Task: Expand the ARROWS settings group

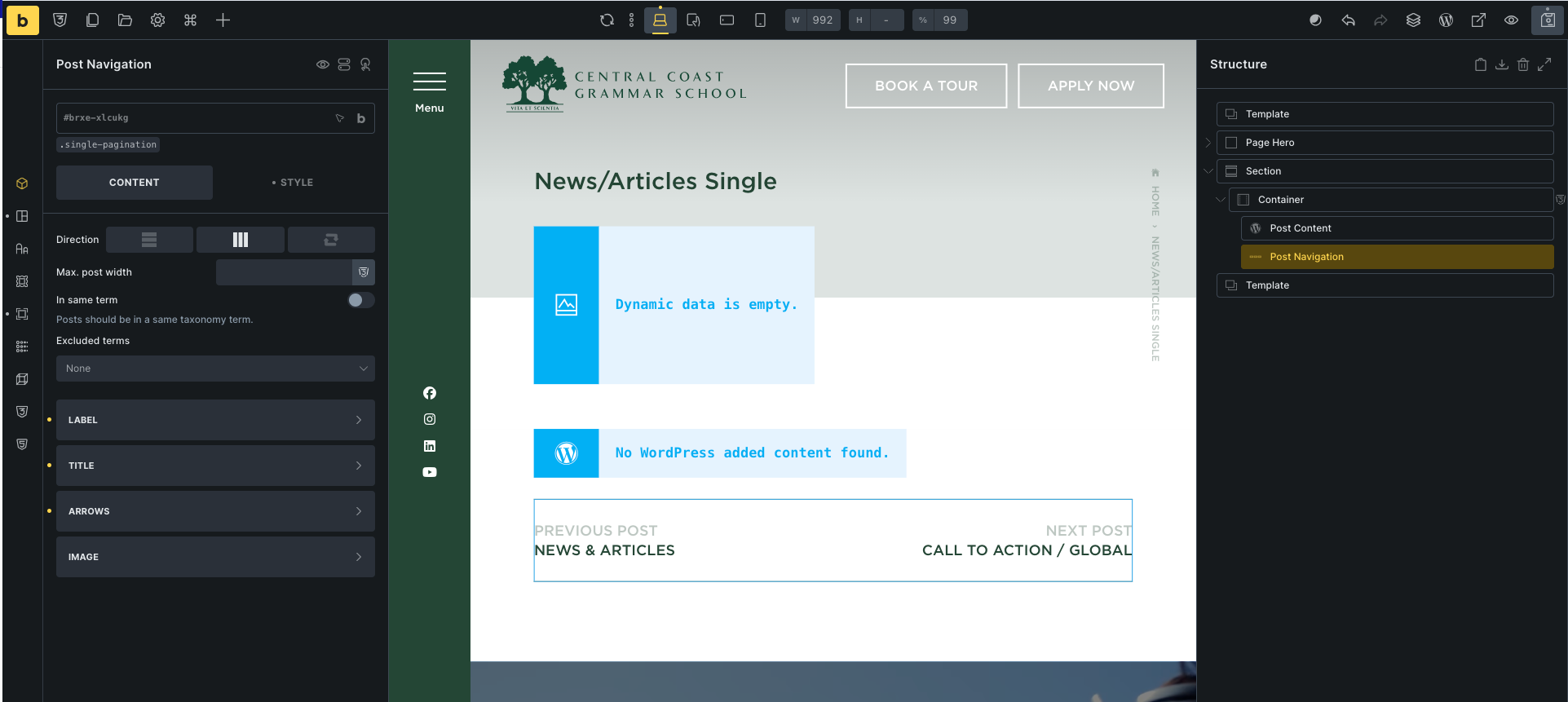Action: pyautogui.click(x=215, y=511)
